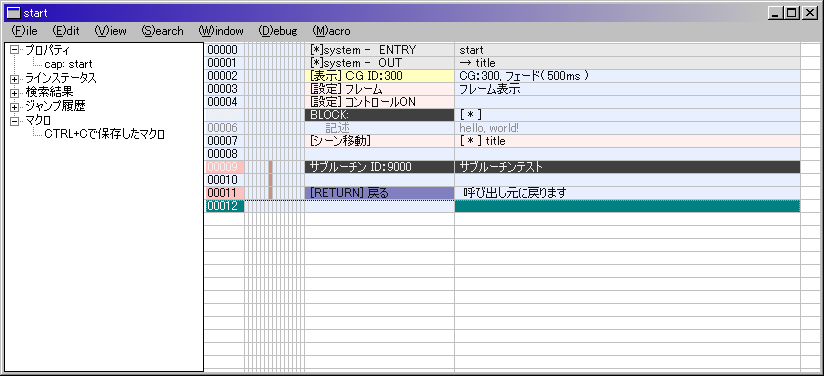Click line number 00001
This screenshot has height=376, width=824.
click(224, 63)
